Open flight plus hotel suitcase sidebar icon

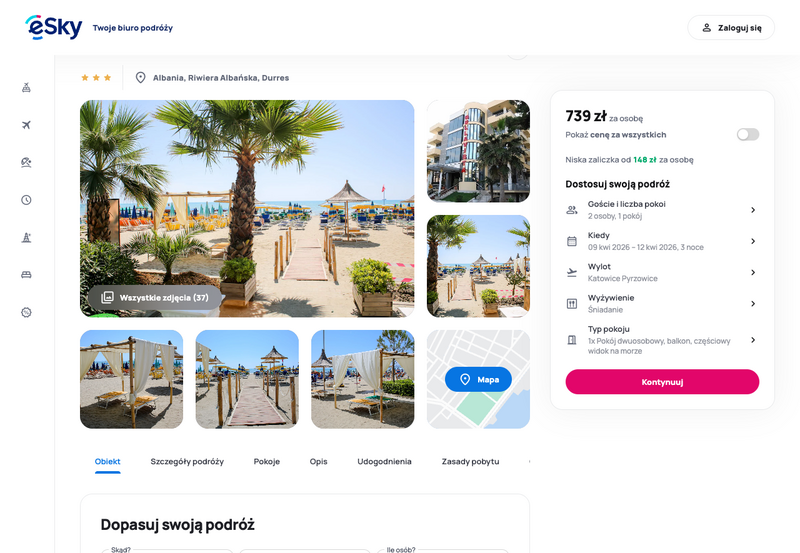[27, 87]
